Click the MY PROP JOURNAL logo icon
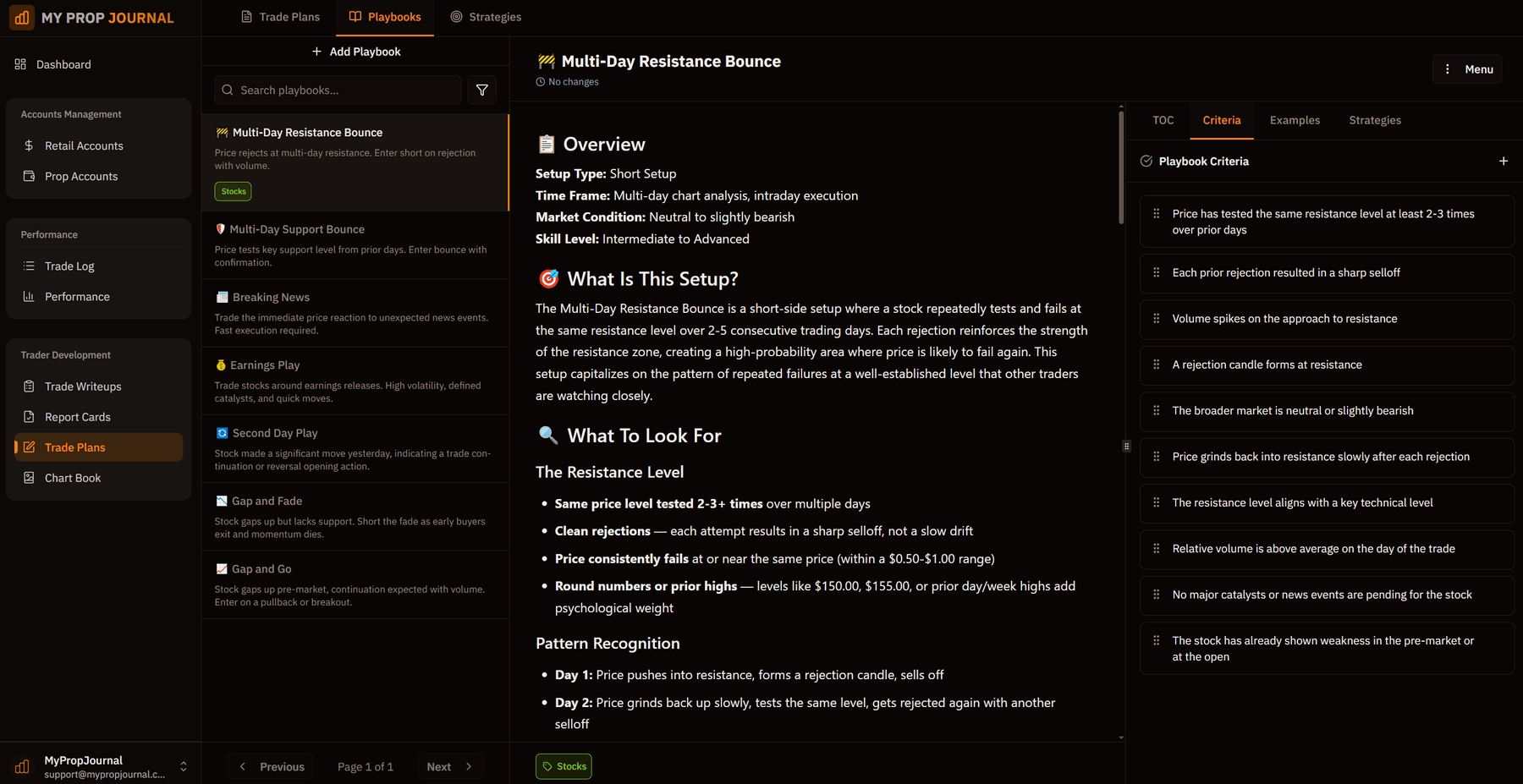The image size is (1523, 784). 21,16
